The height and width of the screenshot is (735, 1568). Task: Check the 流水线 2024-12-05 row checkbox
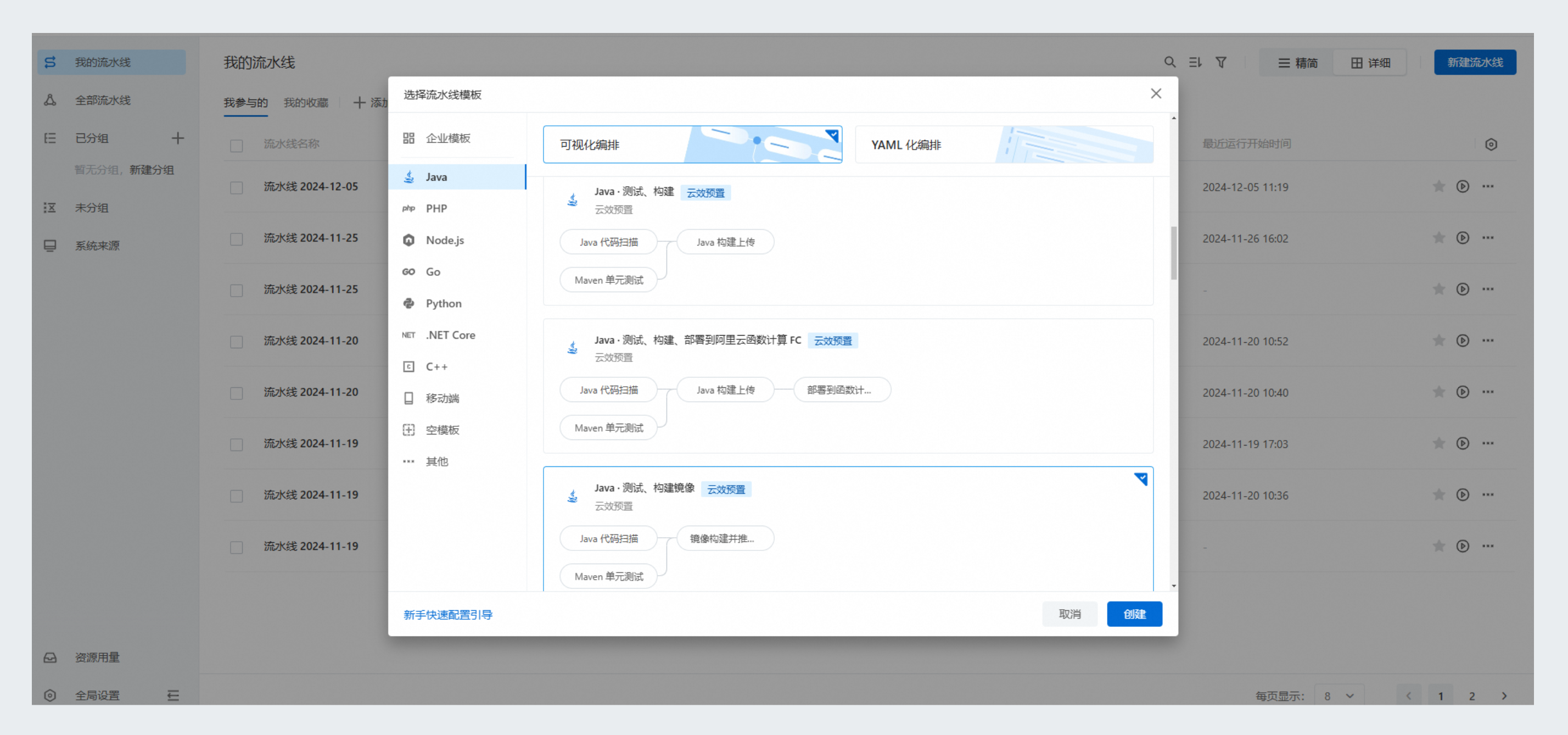[x=235, y=189]
